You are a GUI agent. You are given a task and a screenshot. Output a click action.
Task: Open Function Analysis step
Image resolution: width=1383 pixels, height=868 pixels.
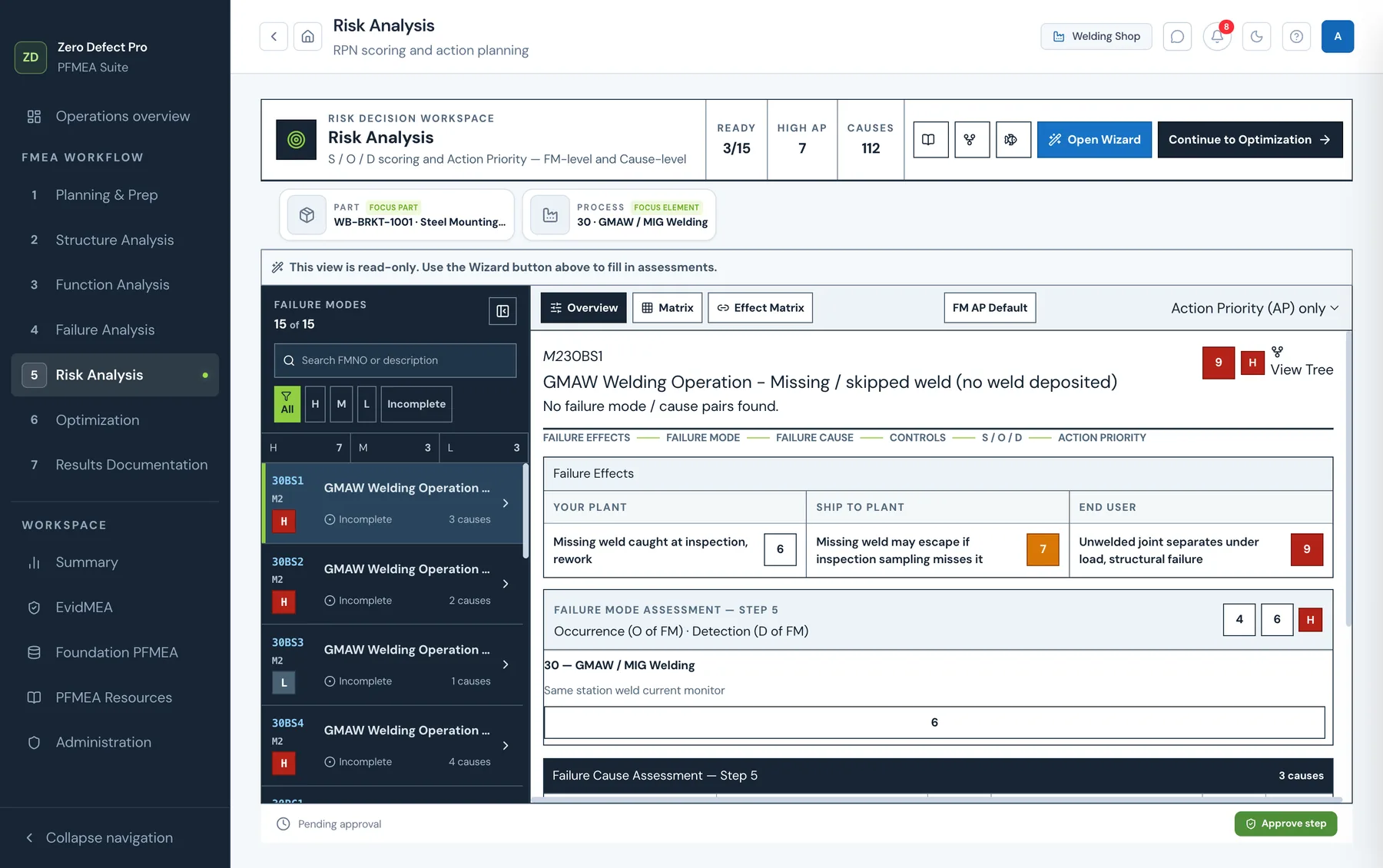click(x=115, y=285)
